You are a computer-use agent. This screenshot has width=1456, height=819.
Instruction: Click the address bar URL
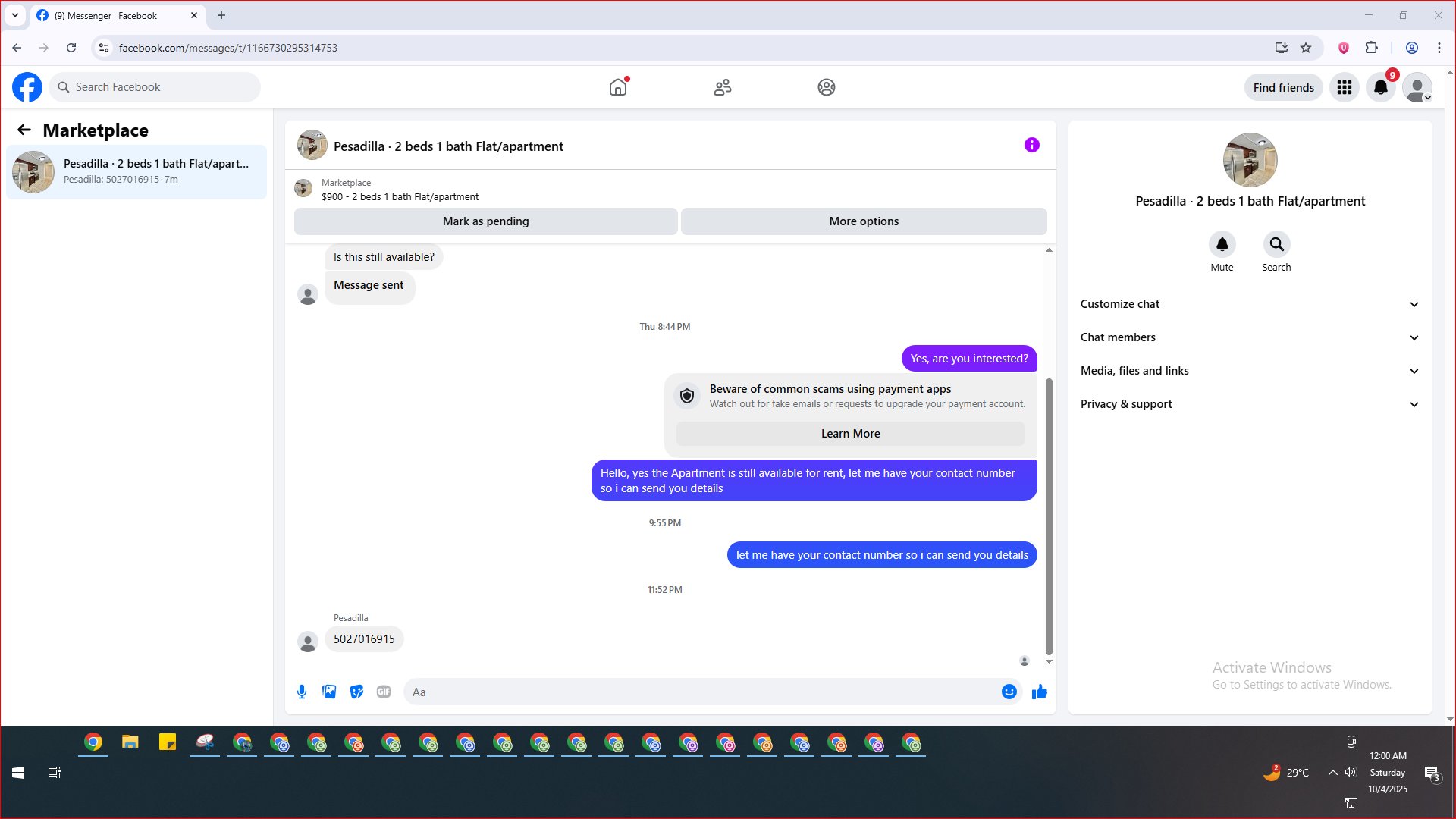[228, 48]
